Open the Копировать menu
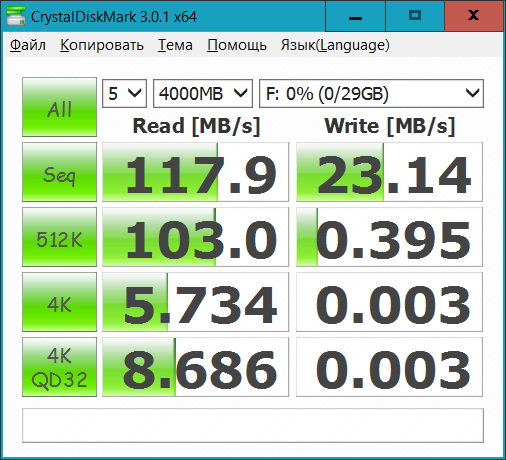Viewport: 506px width, 460px height. click(102, 45)
